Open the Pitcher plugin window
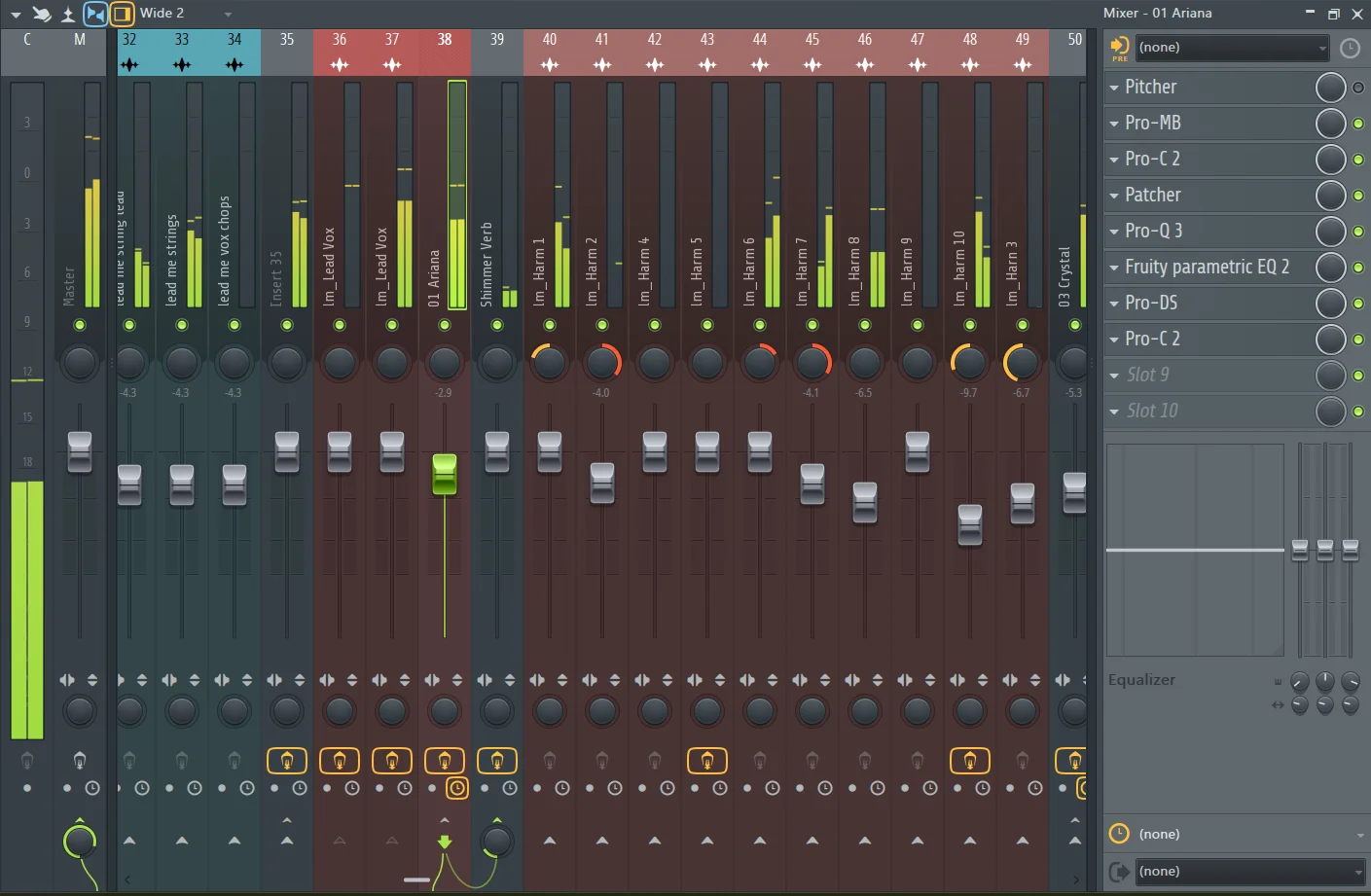The width and height of the screenshot is (1371, 896). pos(1151,87)
